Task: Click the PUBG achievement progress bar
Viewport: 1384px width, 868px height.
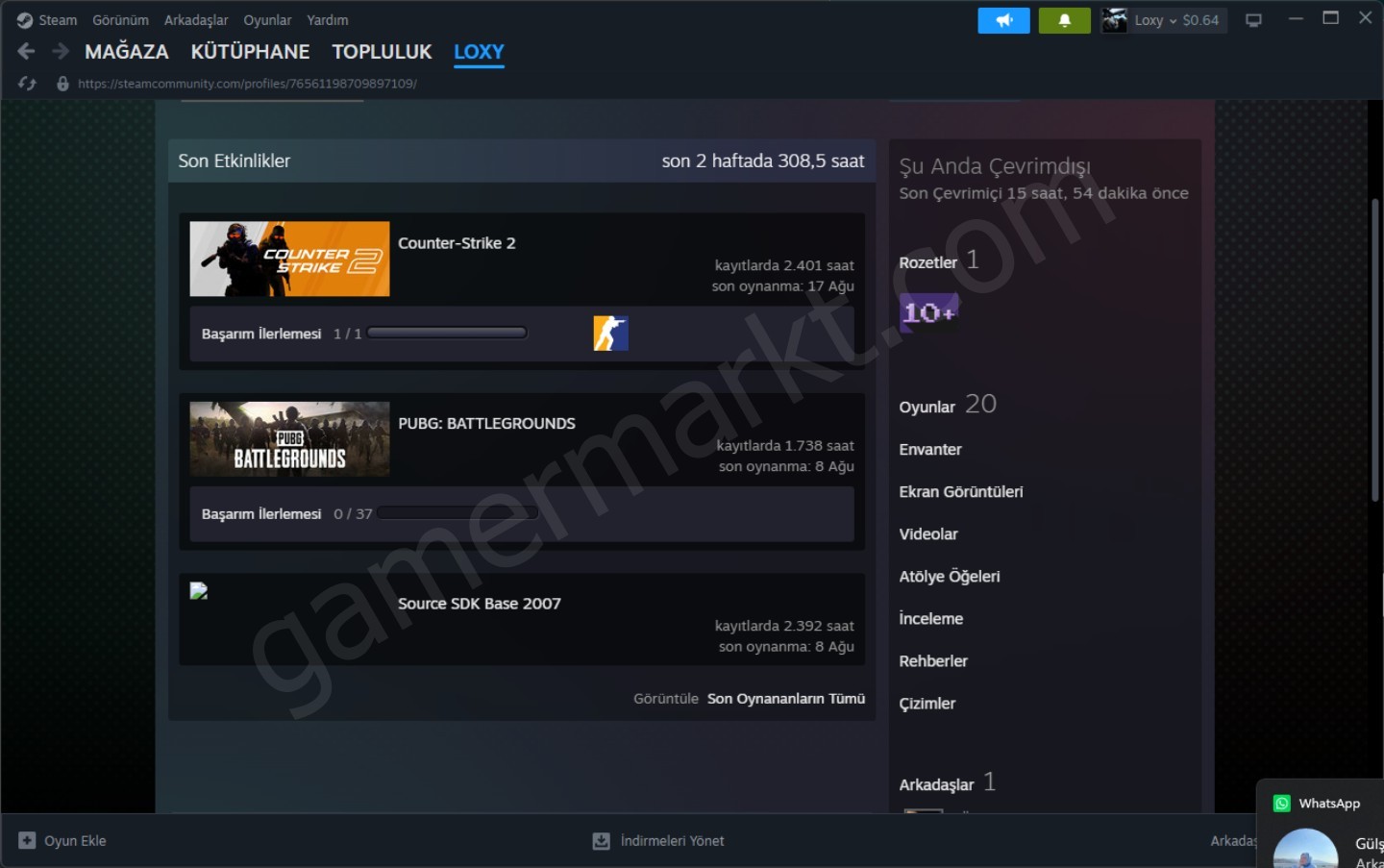Action: [x=457, y=513]
